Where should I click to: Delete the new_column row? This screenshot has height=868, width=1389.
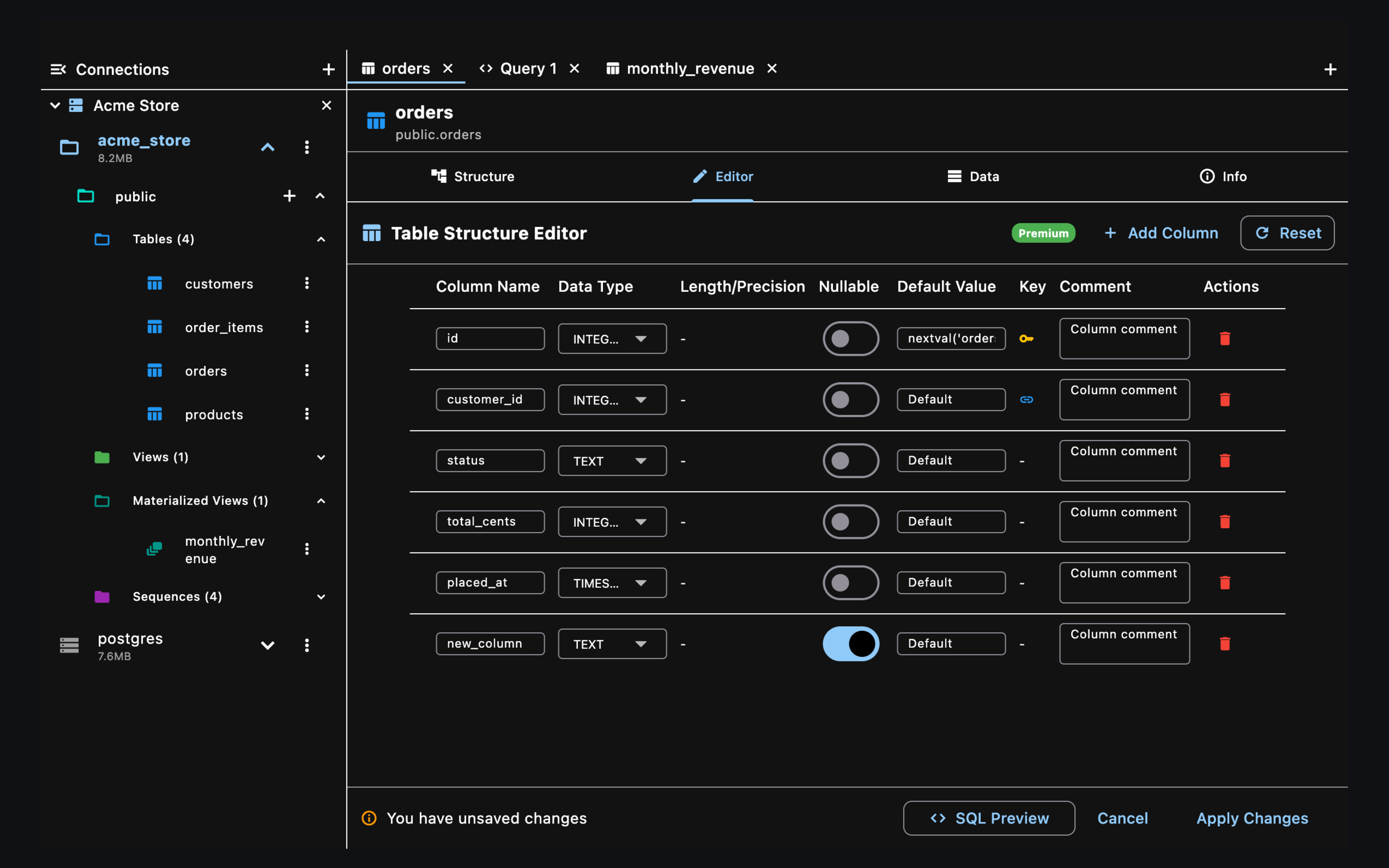tap(1225, 644)
